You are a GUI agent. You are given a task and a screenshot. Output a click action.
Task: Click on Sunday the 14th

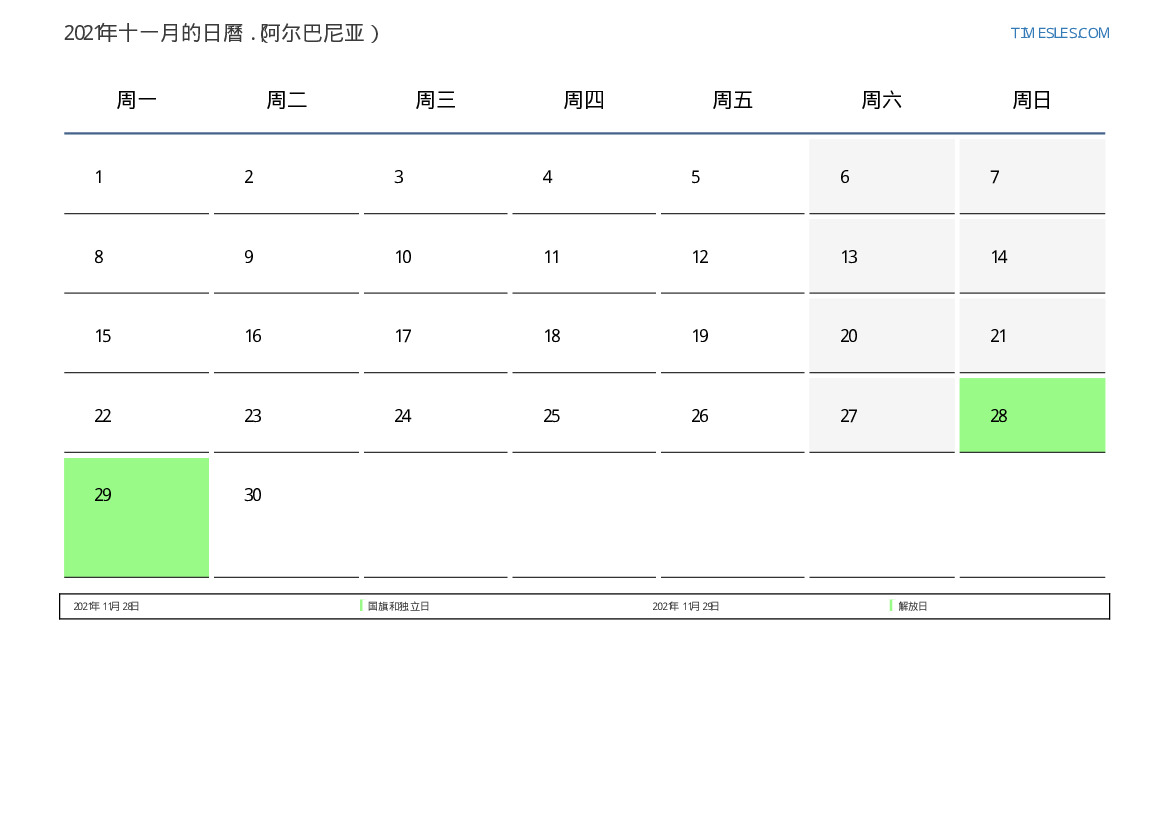click(x=1031, y=257)
